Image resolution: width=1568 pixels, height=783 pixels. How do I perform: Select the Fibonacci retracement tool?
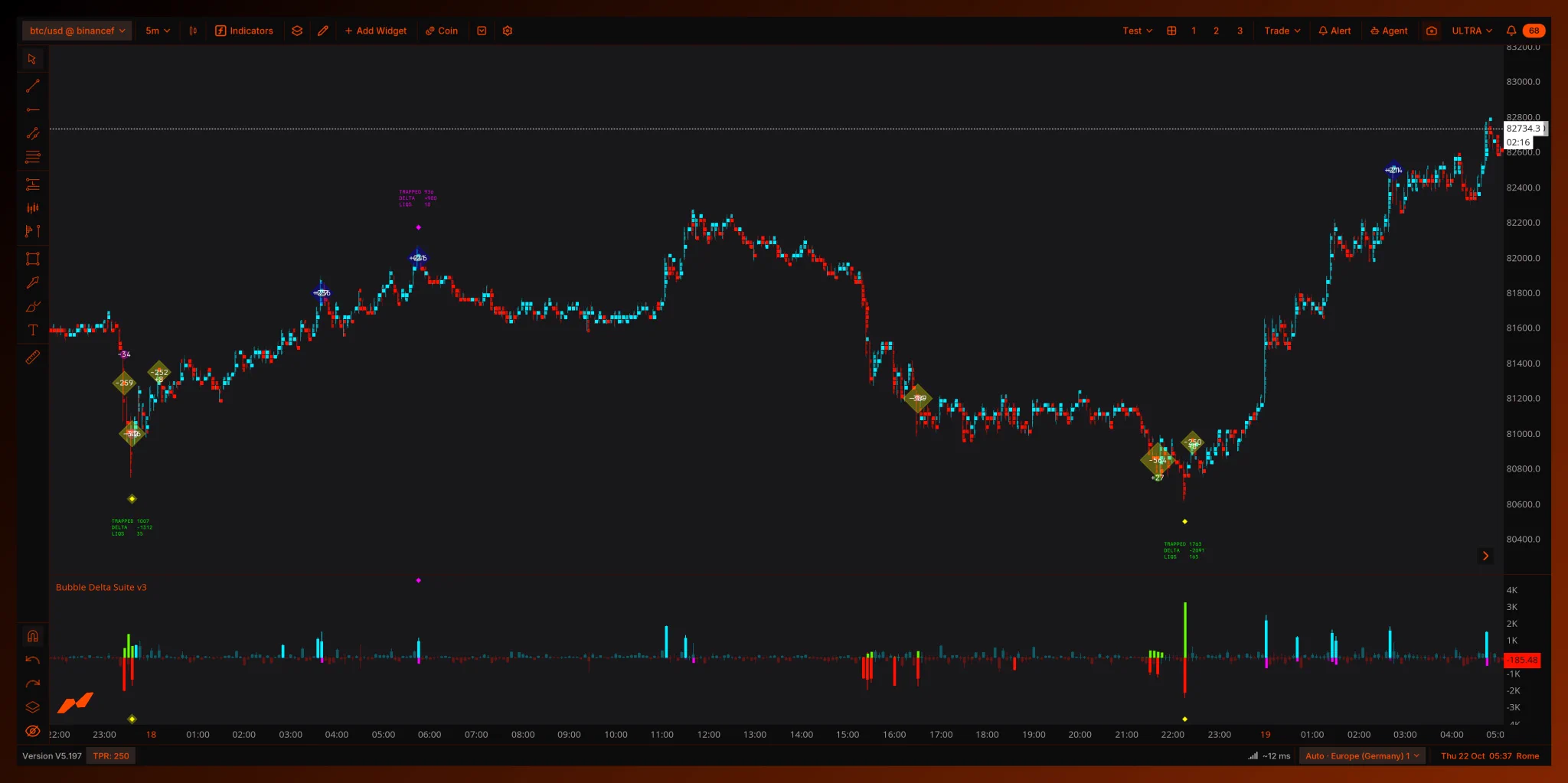32,184
